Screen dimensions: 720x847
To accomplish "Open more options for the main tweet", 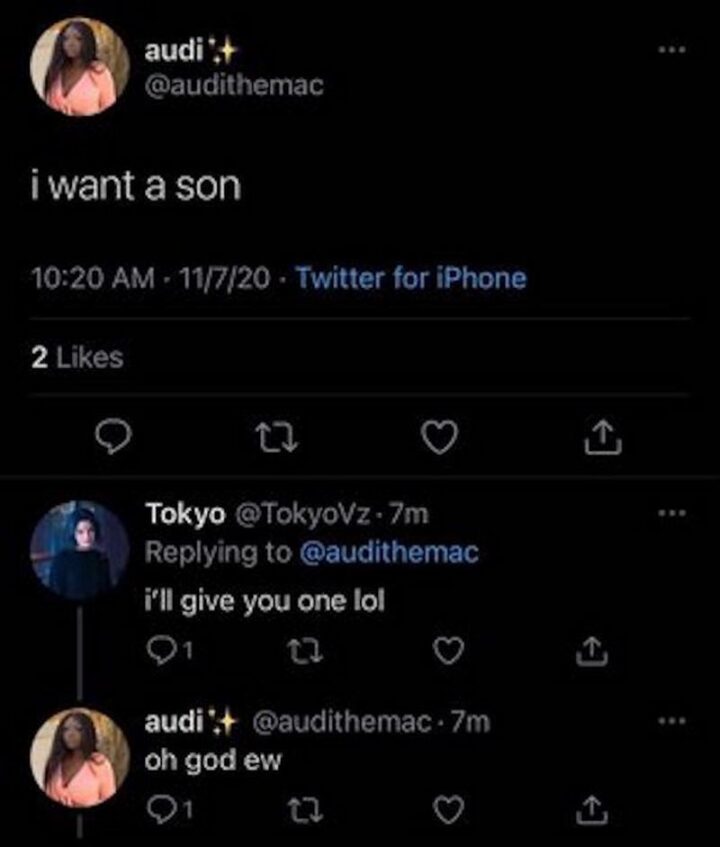I will 671,50.
